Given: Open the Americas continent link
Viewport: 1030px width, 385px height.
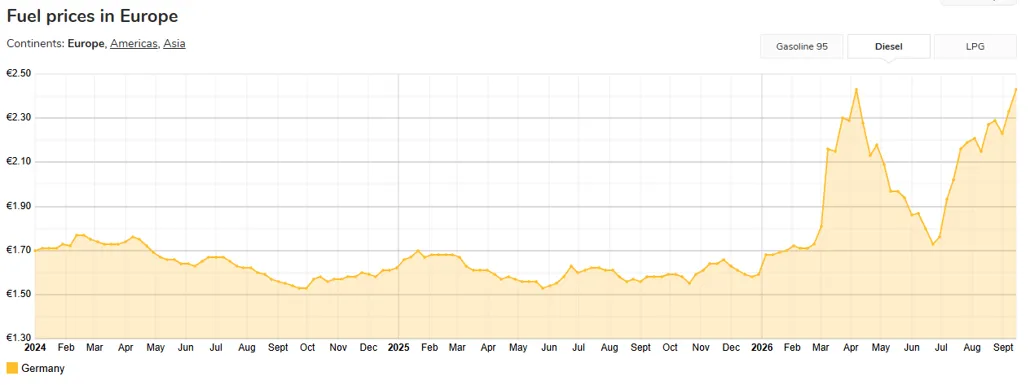Looking at the screenshot, I should [134, 43].
